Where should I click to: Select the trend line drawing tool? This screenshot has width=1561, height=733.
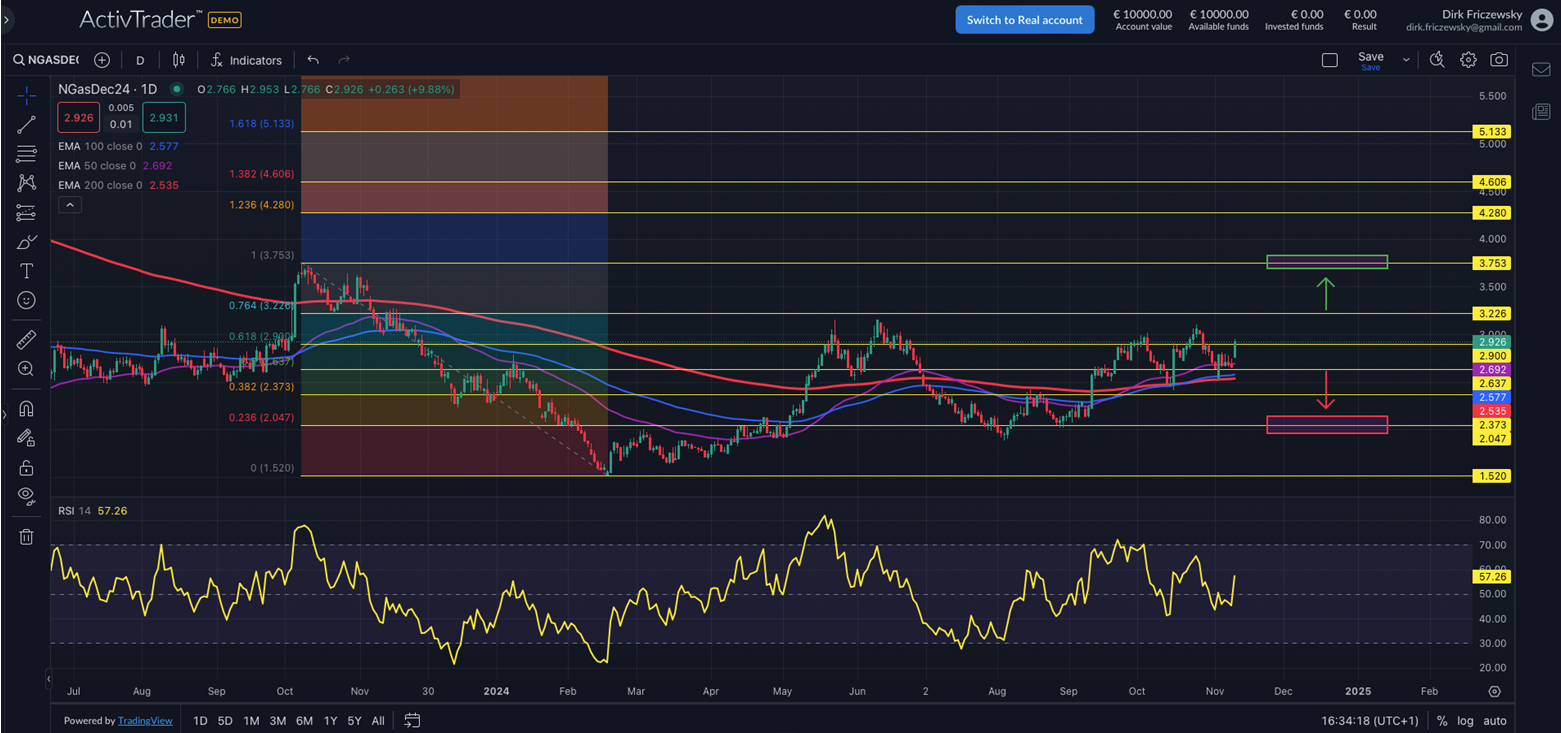point(26,125)
